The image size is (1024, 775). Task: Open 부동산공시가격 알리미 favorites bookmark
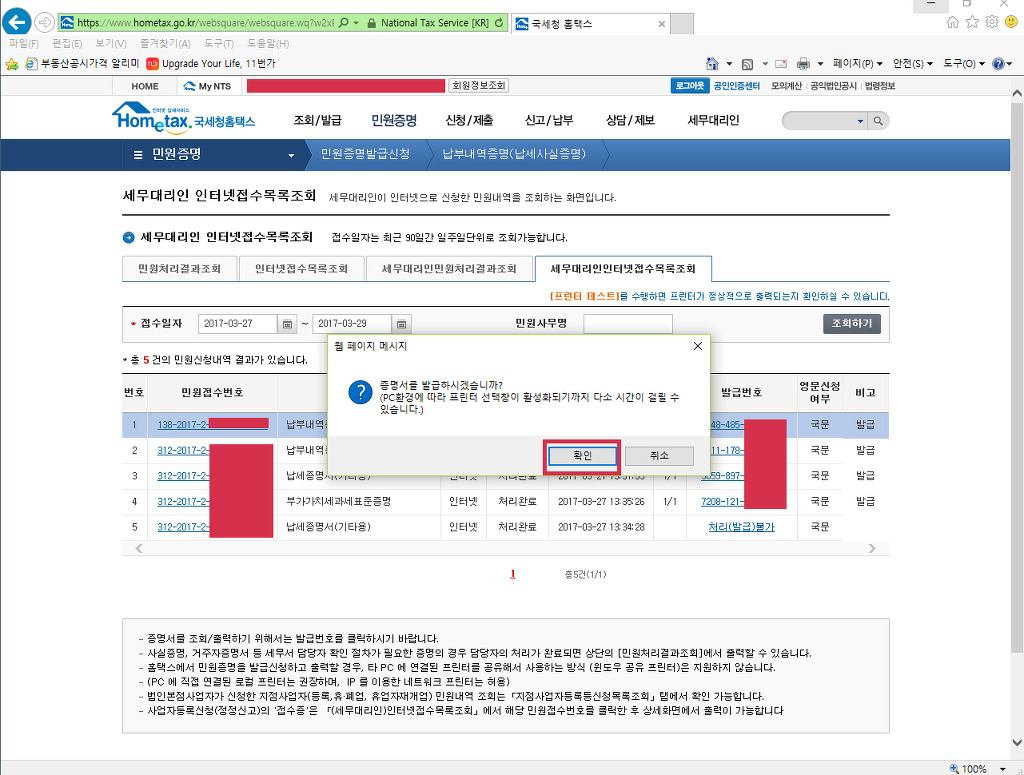coord(83,63)
